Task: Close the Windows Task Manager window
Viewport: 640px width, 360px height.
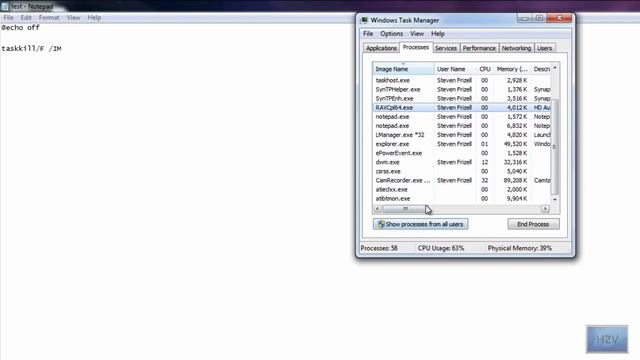Action: pos(559,18)
